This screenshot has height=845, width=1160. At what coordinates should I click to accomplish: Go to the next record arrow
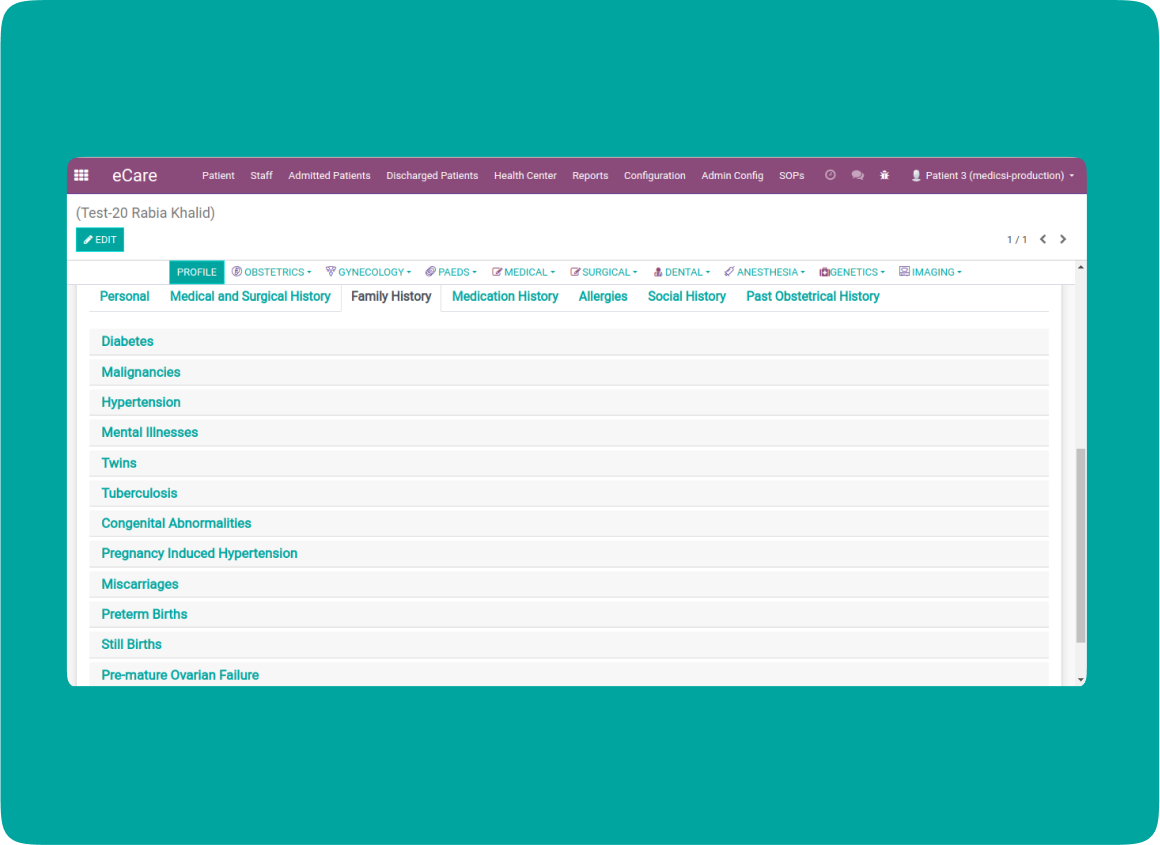1063,239
